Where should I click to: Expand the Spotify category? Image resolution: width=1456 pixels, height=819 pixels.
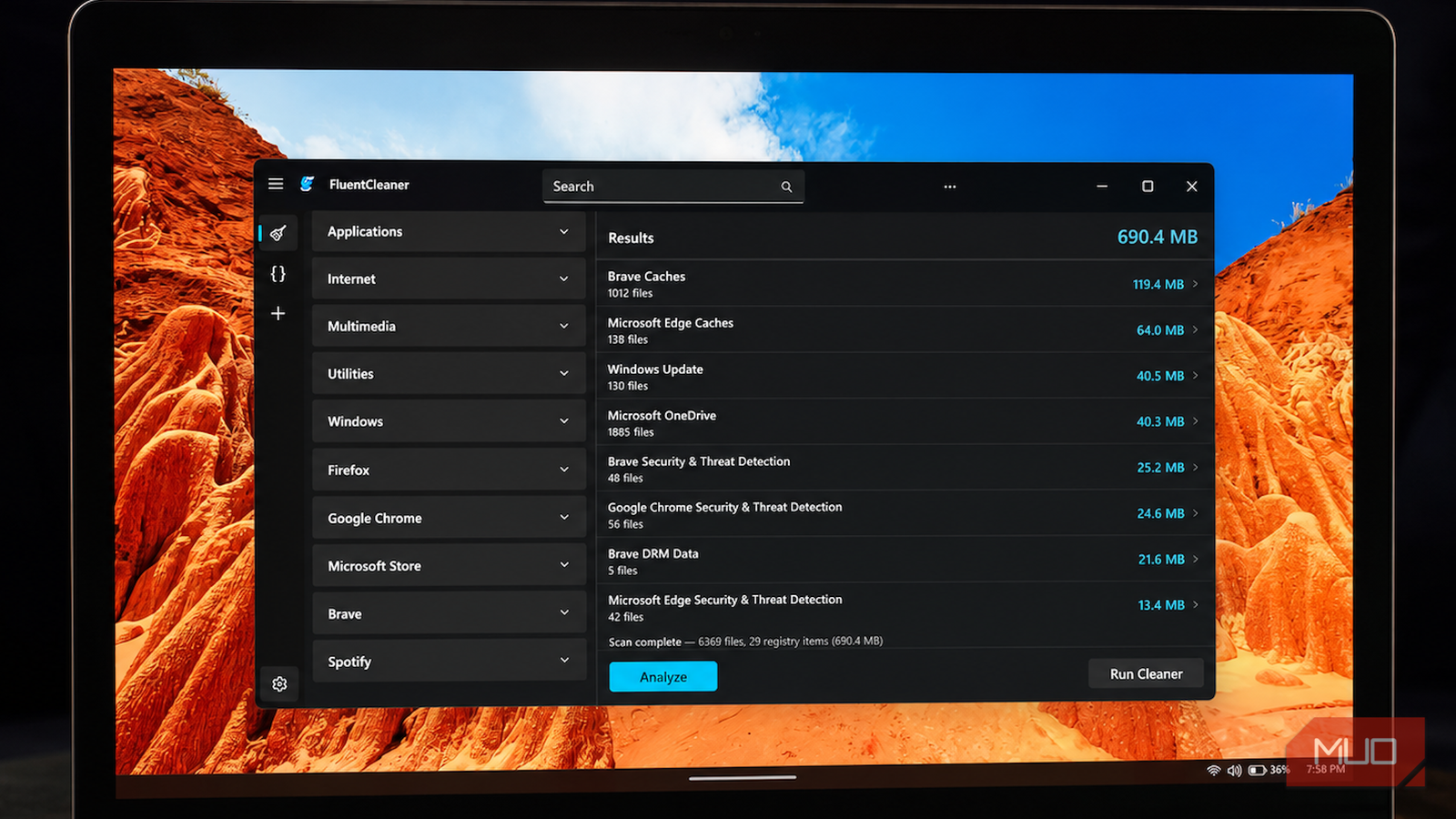point(449,661)
